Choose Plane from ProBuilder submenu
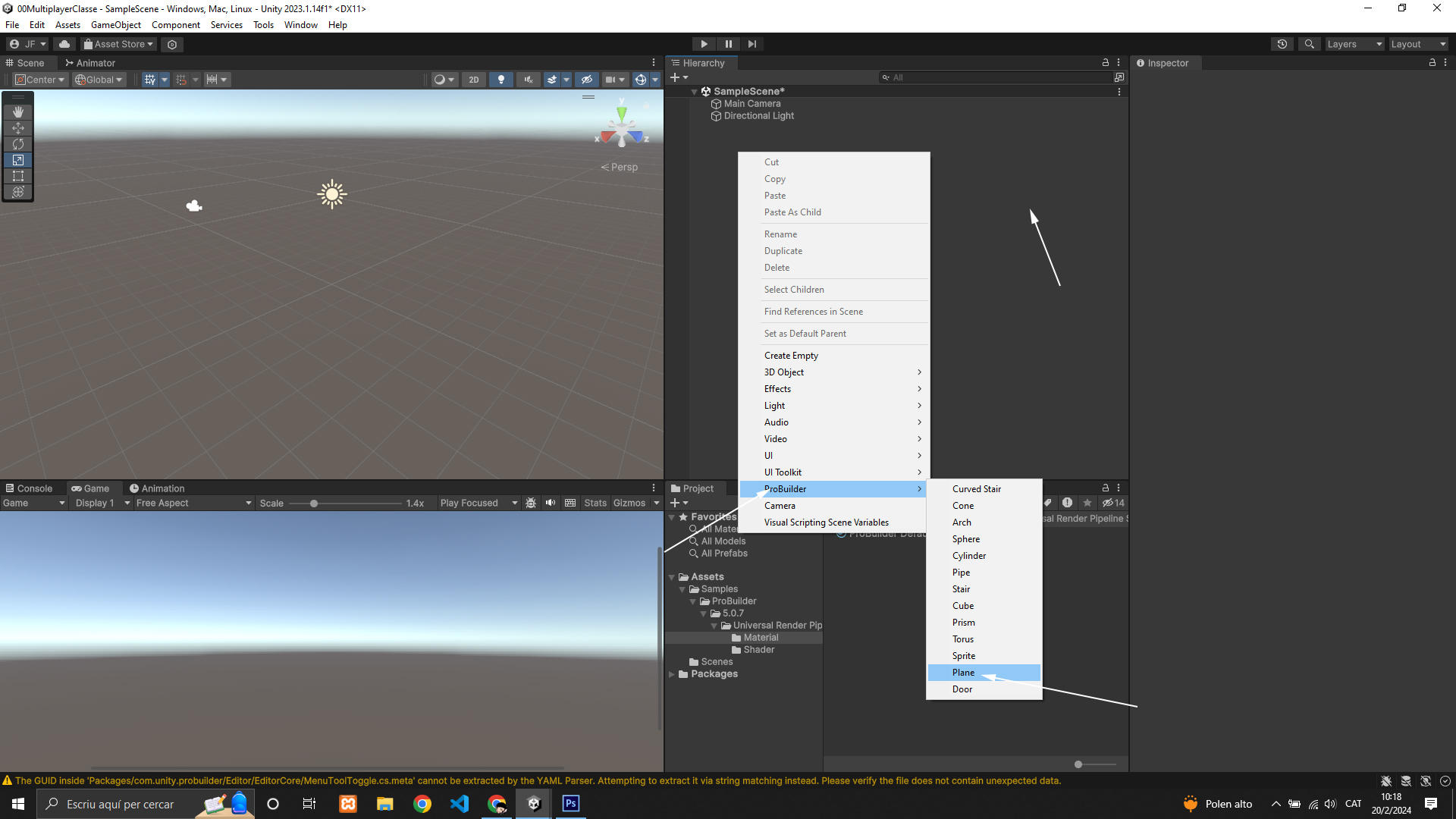This screenshot has width=1456, height=819. coord(964,673)
